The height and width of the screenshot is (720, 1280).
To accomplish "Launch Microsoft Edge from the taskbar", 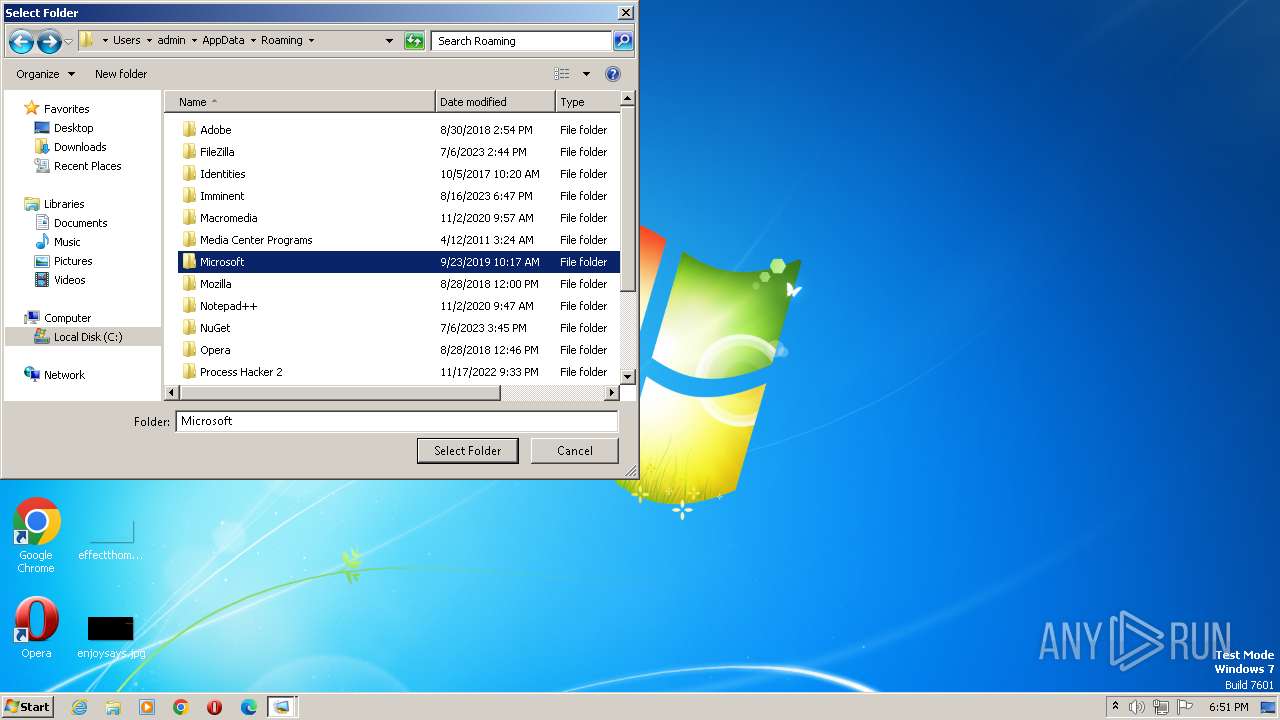I will [248, 707].
